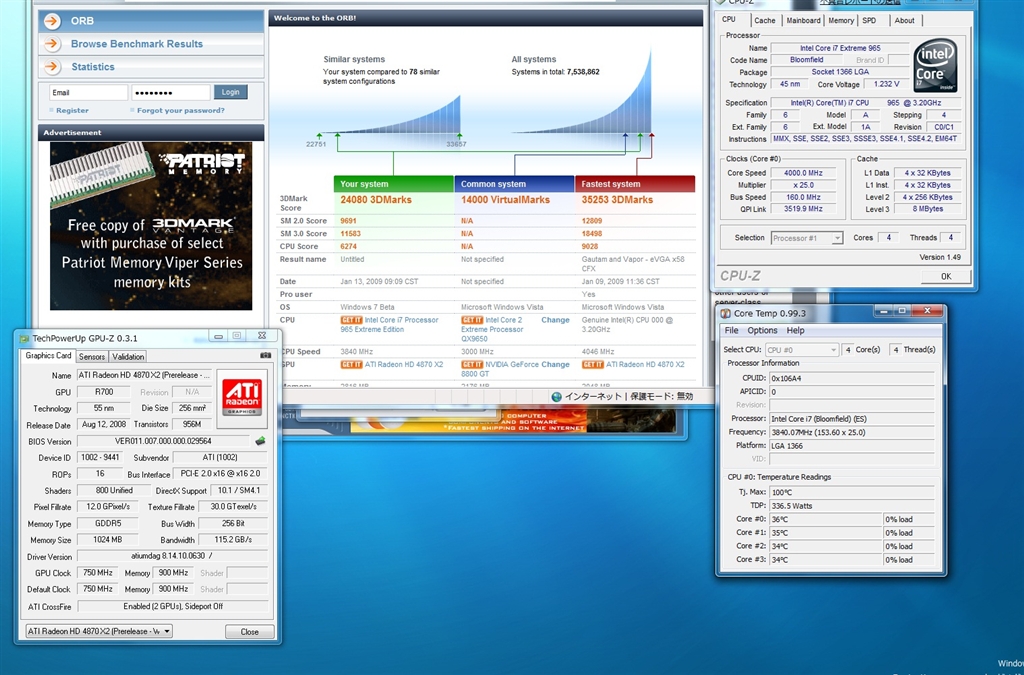The image size is (1024, 675).
Task: Open the Sensors tab in GPU-Z
Action: (x=91, y=356)
